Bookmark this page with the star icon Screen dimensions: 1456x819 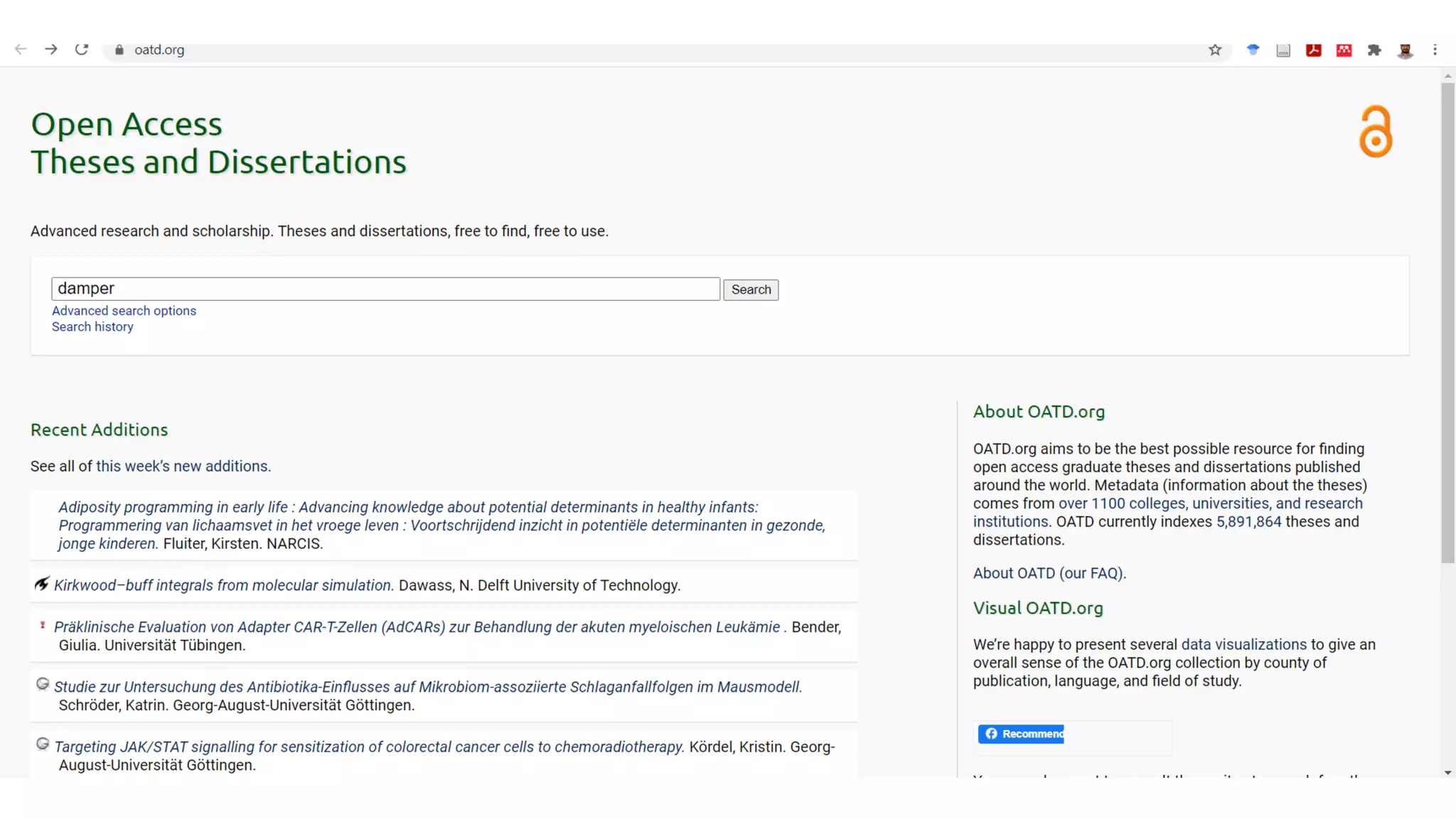coord(1215,50)
